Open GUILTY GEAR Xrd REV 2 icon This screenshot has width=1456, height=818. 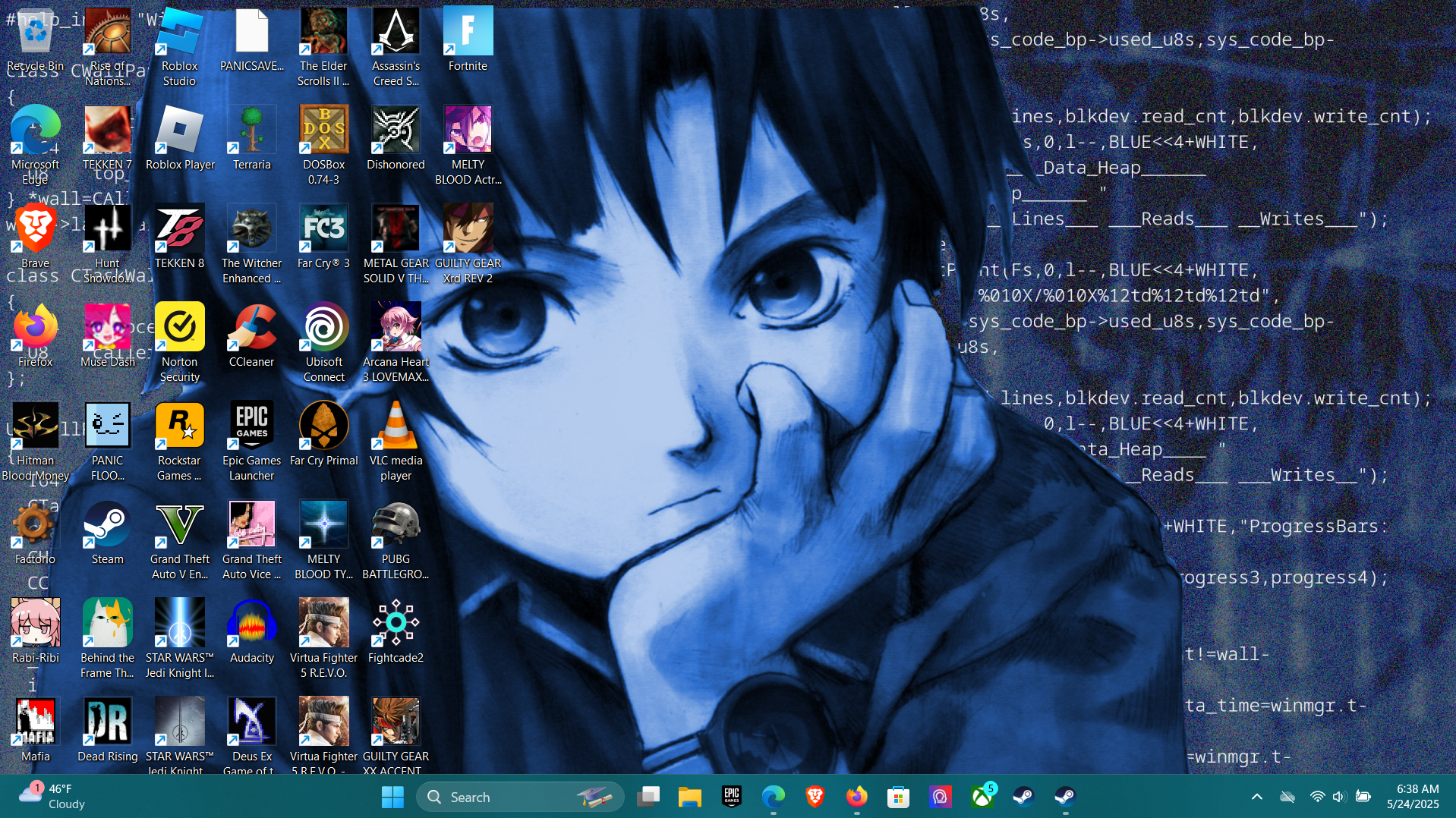pos(468,244)
